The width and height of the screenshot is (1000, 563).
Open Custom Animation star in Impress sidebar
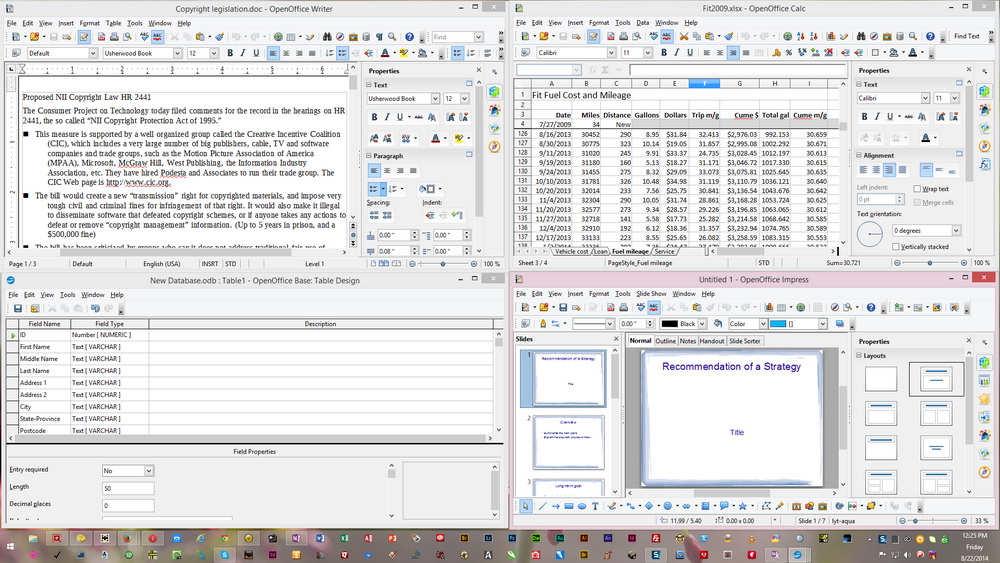985,399
